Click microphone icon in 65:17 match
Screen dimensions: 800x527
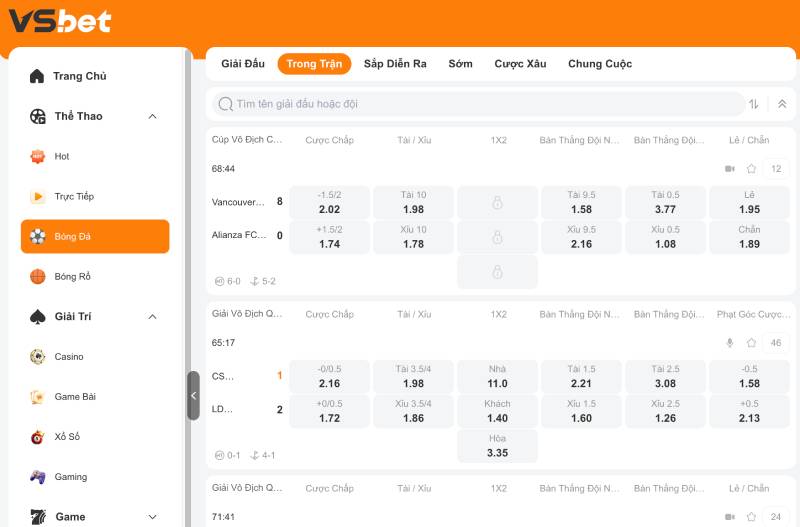729,343
